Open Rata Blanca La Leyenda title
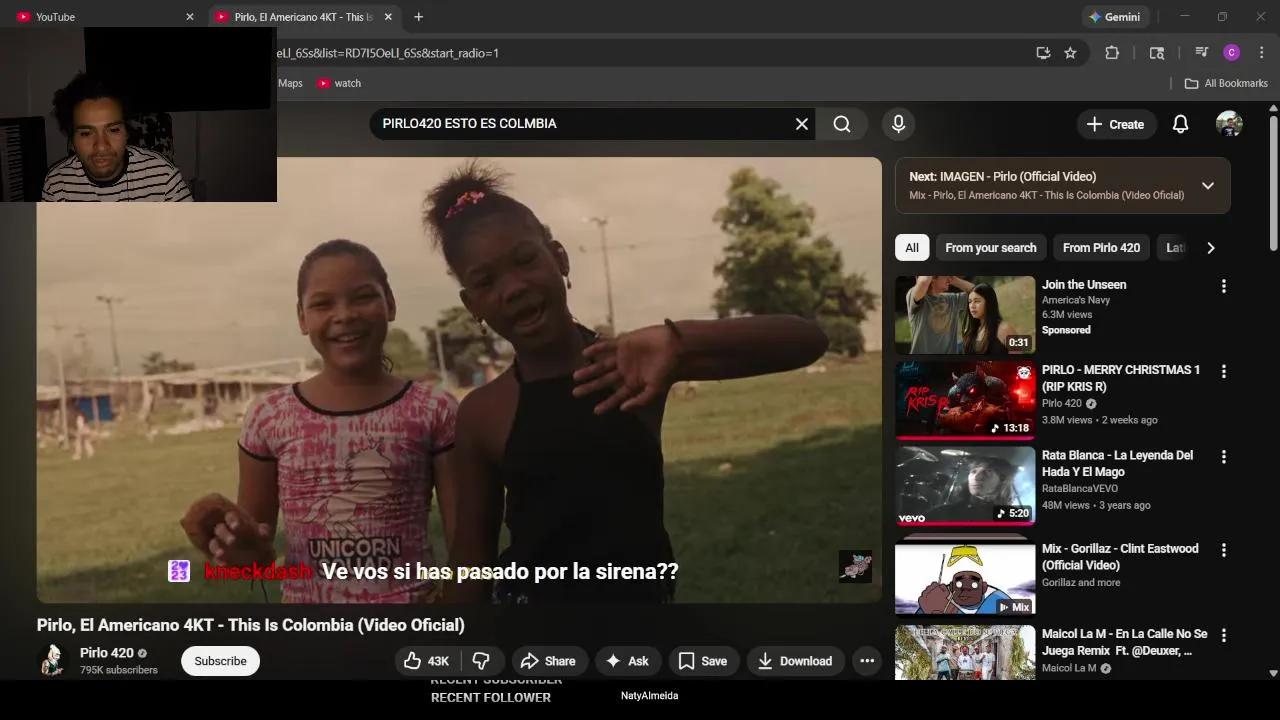 coord(1117,463)
